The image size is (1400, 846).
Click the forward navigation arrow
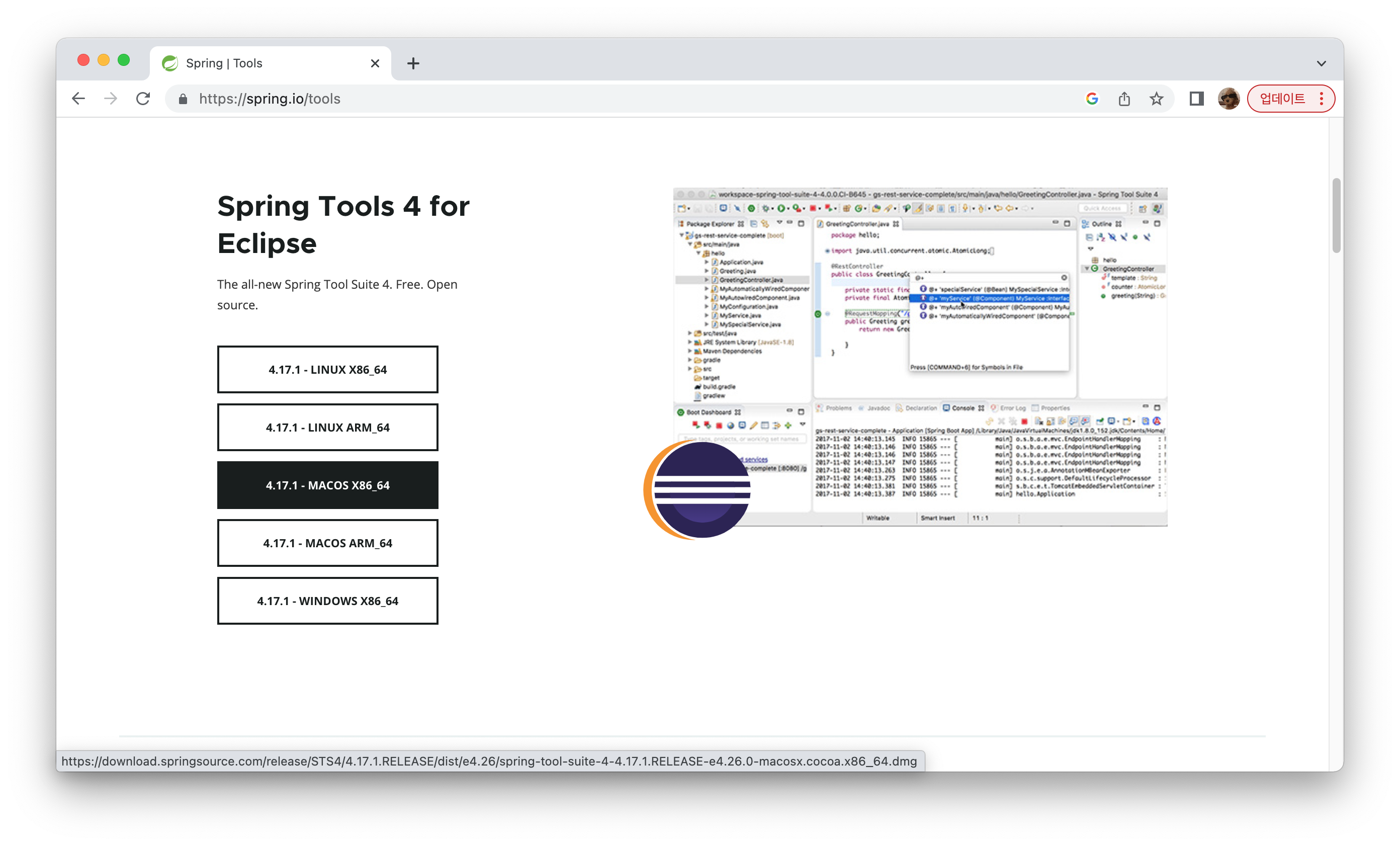coord(111,99)
